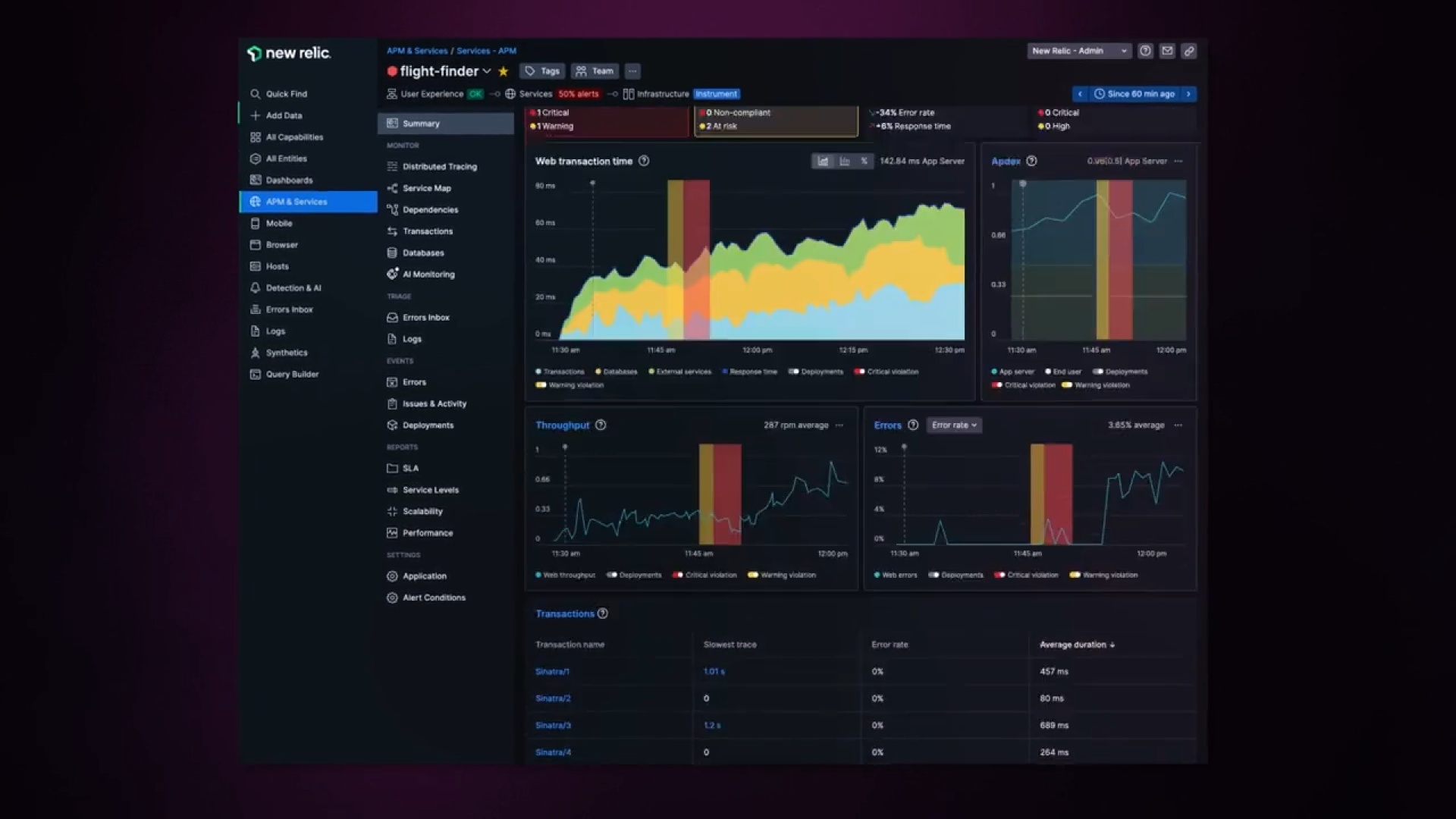The width and height of the screenshot is (1456, 819).
Task: Open Quick Find search
Action: [x=279, y=94]
